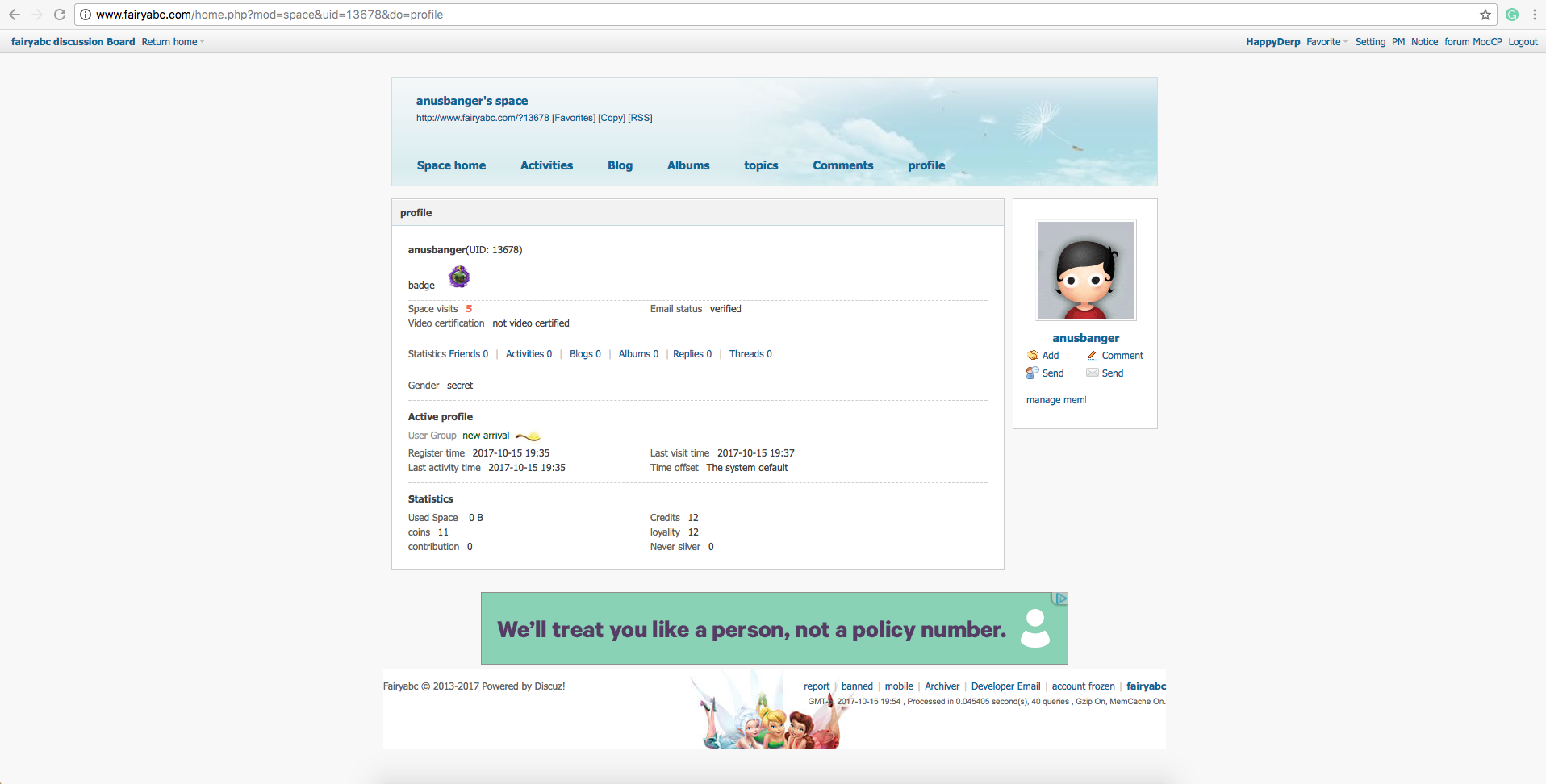
Task: Bookmark page with the star icon
Action: [1485, 15]
